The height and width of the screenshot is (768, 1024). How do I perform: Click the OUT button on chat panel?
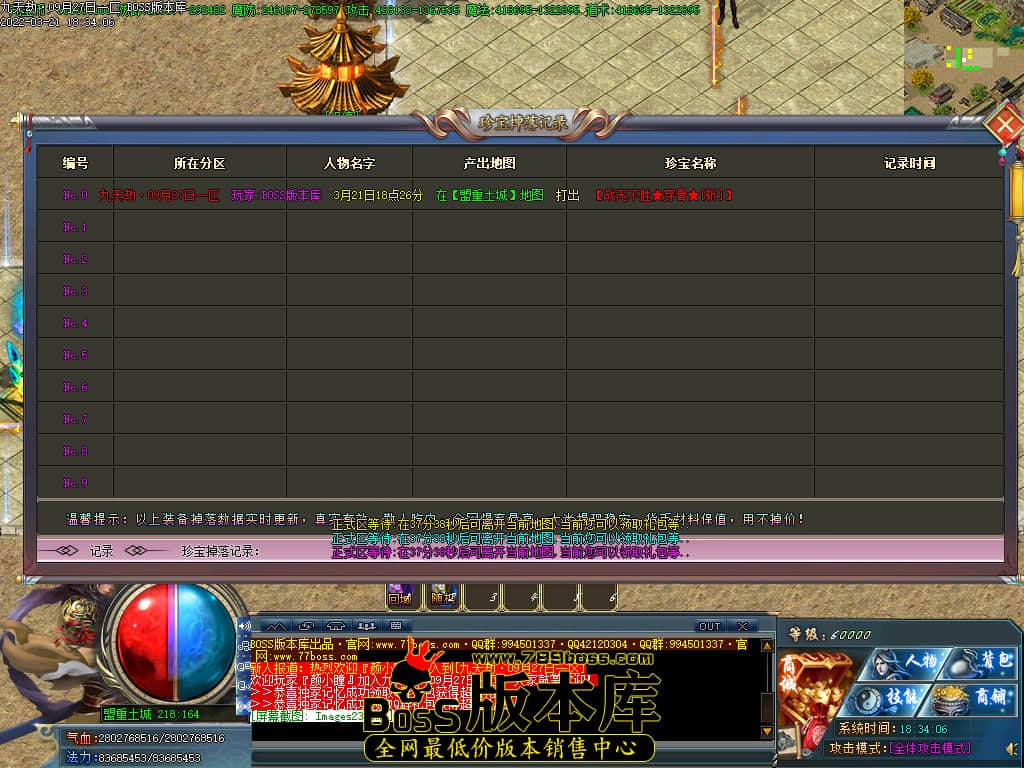(x=709, y=627)
